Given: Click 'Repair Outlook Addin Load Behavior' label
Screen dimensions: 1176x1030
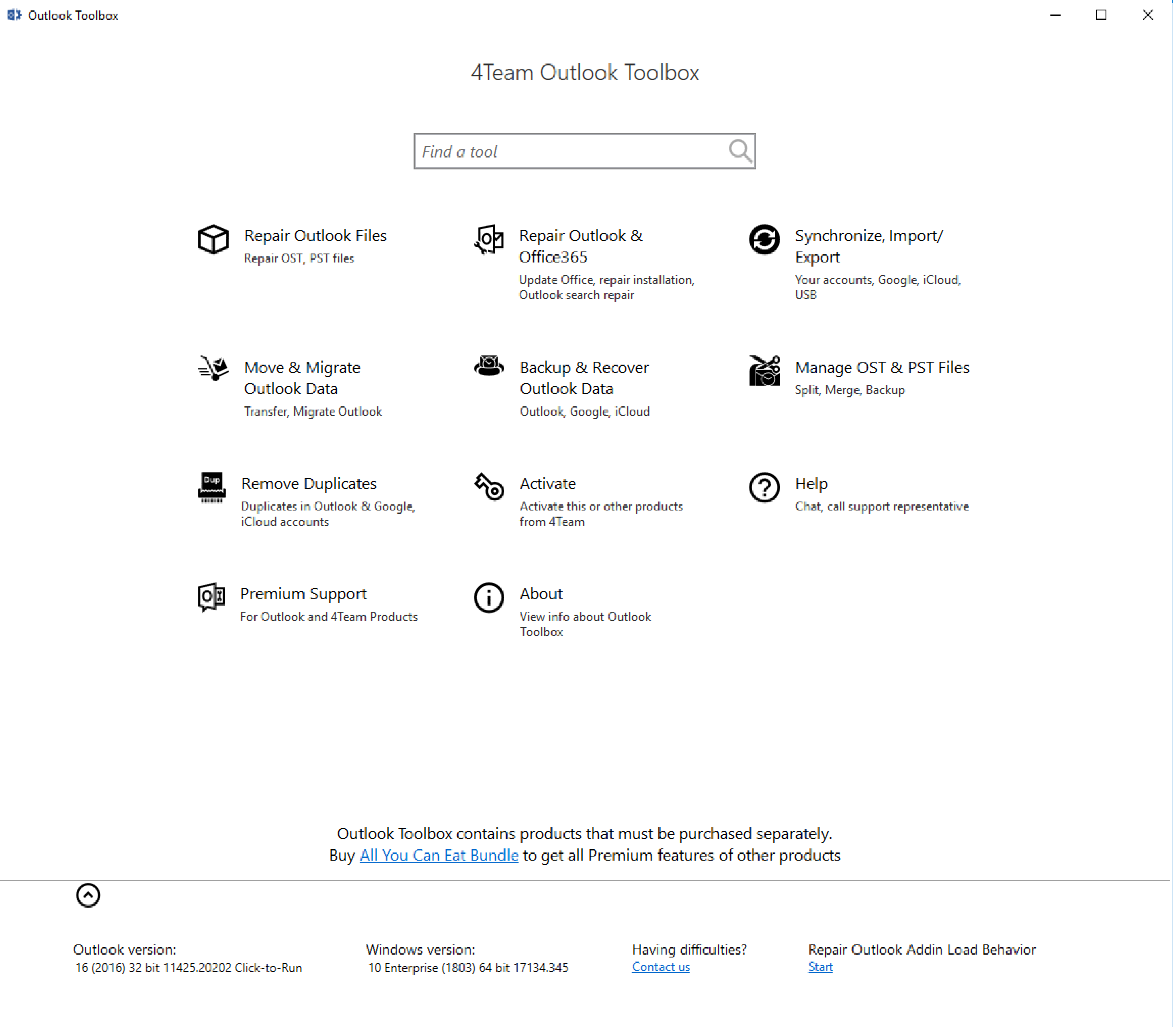Looking at the screenshot, I should (921, 950).
